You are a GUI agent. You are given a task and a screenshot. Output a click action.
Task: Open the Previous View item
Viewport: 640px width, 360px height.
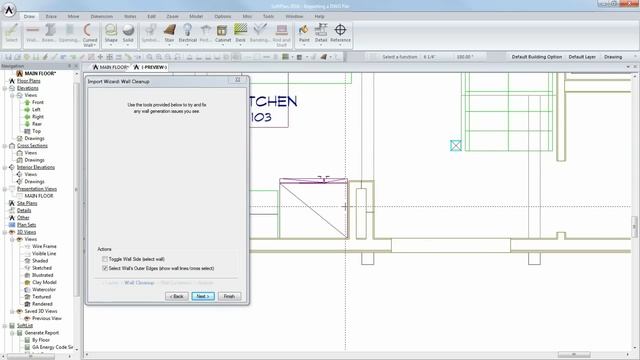[47, 318]
